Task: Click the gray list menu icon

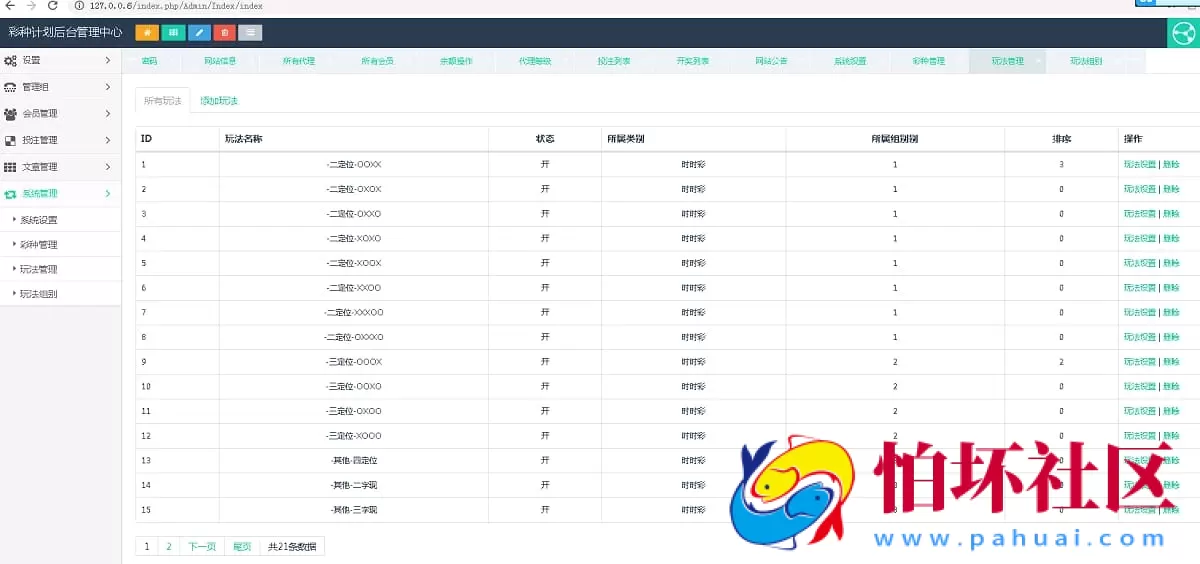Action: [x=251, y=32]
